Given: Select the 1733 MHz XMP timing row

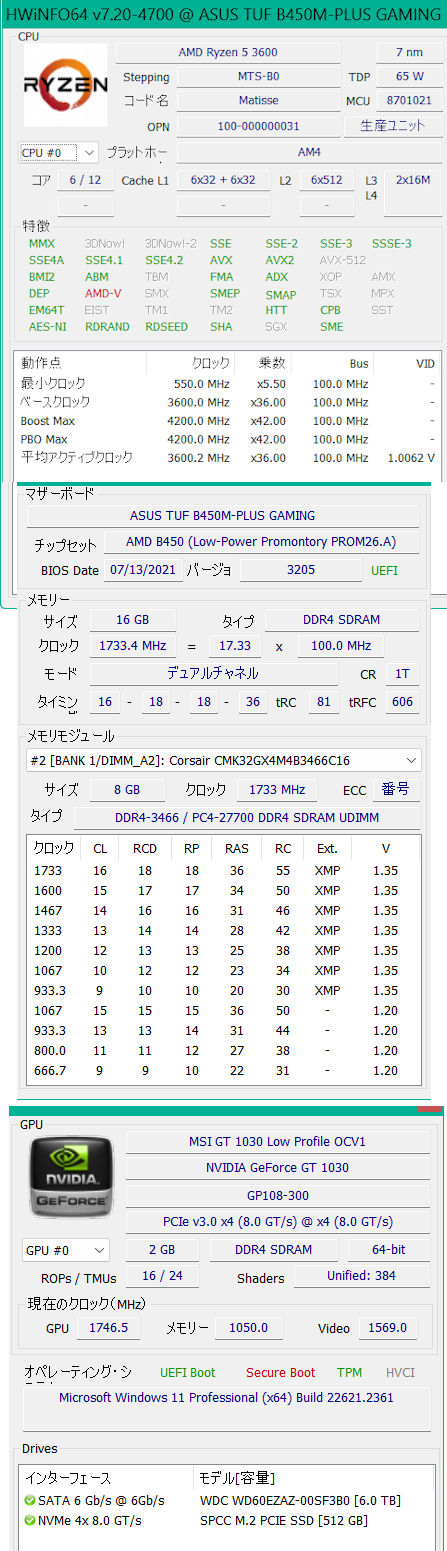Looking at the screenshot, I should tap(223, 870).
